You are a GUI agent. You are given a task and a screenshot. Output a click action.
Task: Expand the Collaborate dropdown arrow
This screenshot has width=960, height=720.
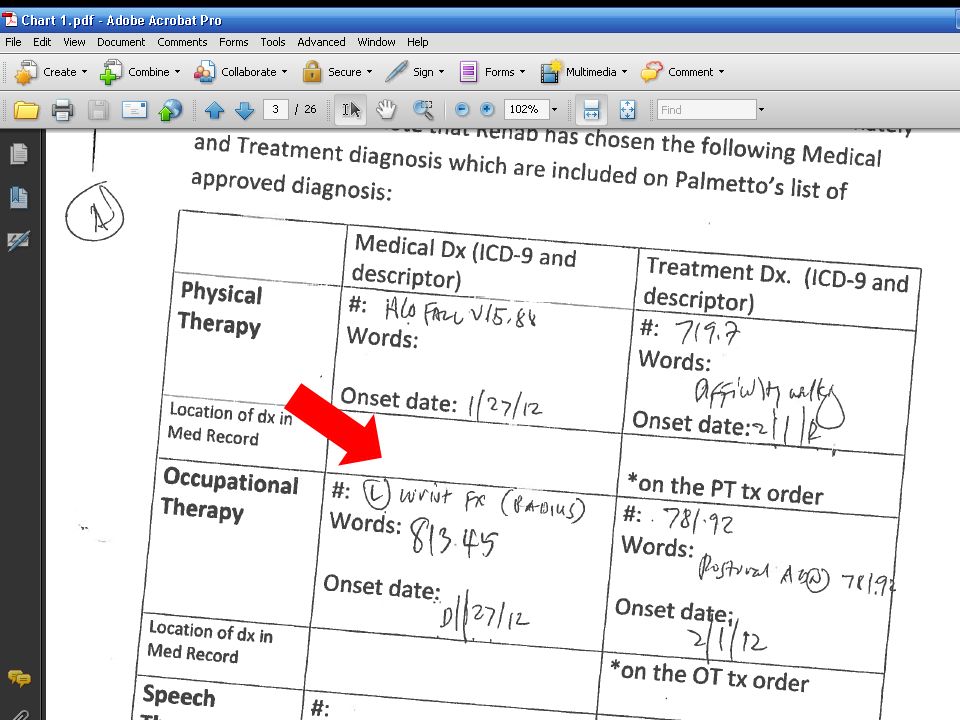[285, 72]
